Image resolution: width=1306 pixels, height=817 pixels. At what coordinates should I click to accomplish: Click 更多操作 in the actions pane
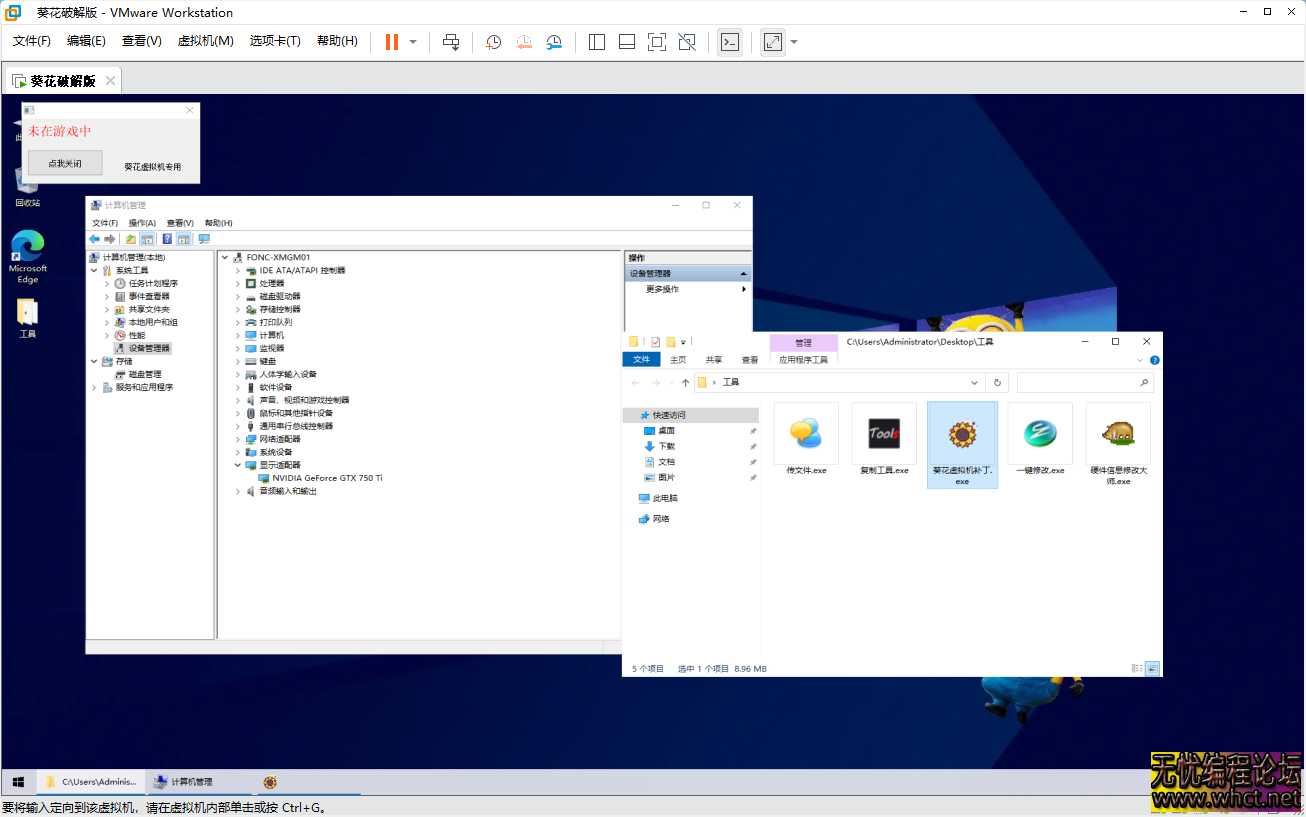click(662, 289)
